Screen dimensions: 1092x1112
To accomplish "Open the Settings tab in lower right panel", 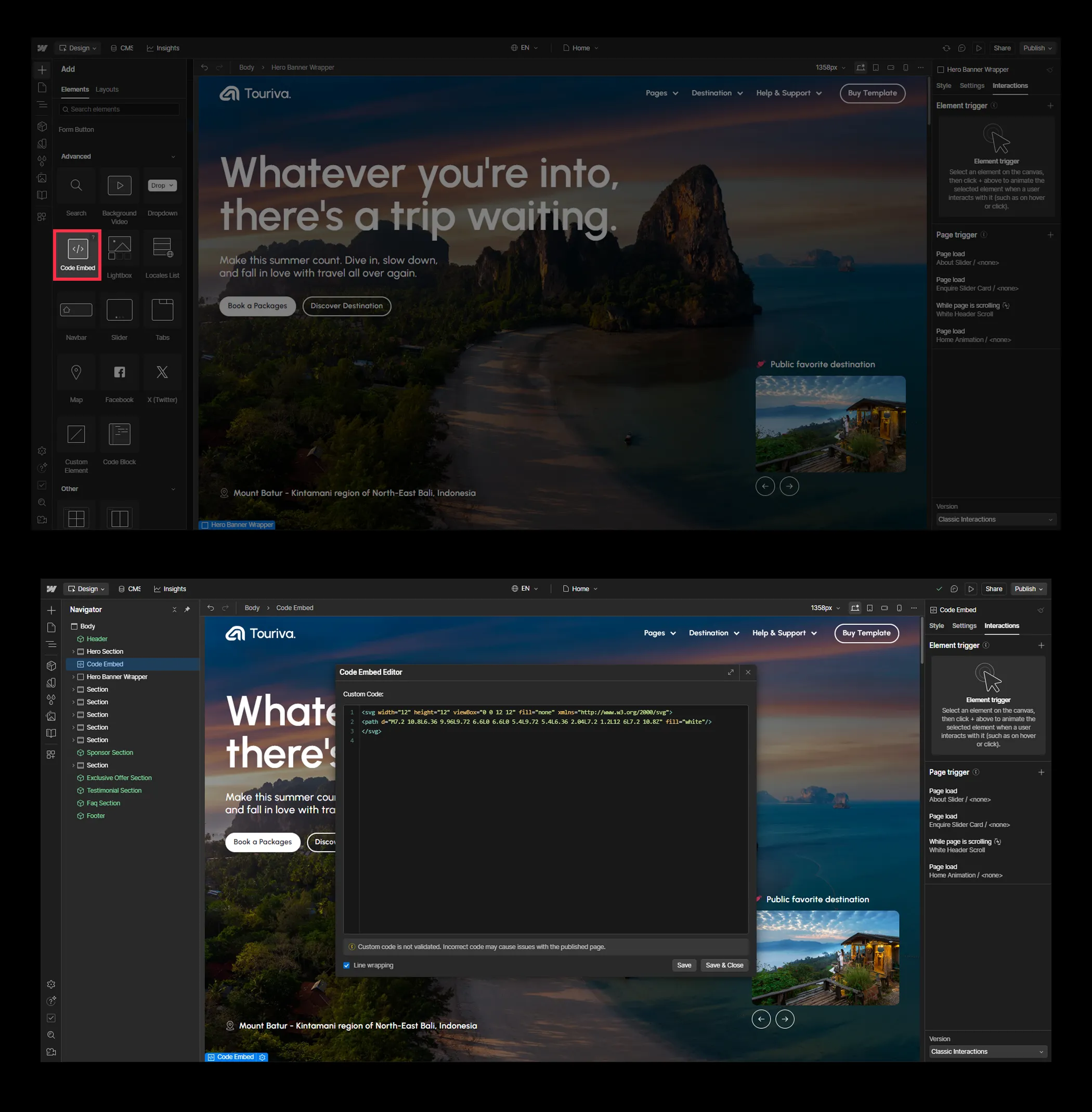I will tap(964, 626).
